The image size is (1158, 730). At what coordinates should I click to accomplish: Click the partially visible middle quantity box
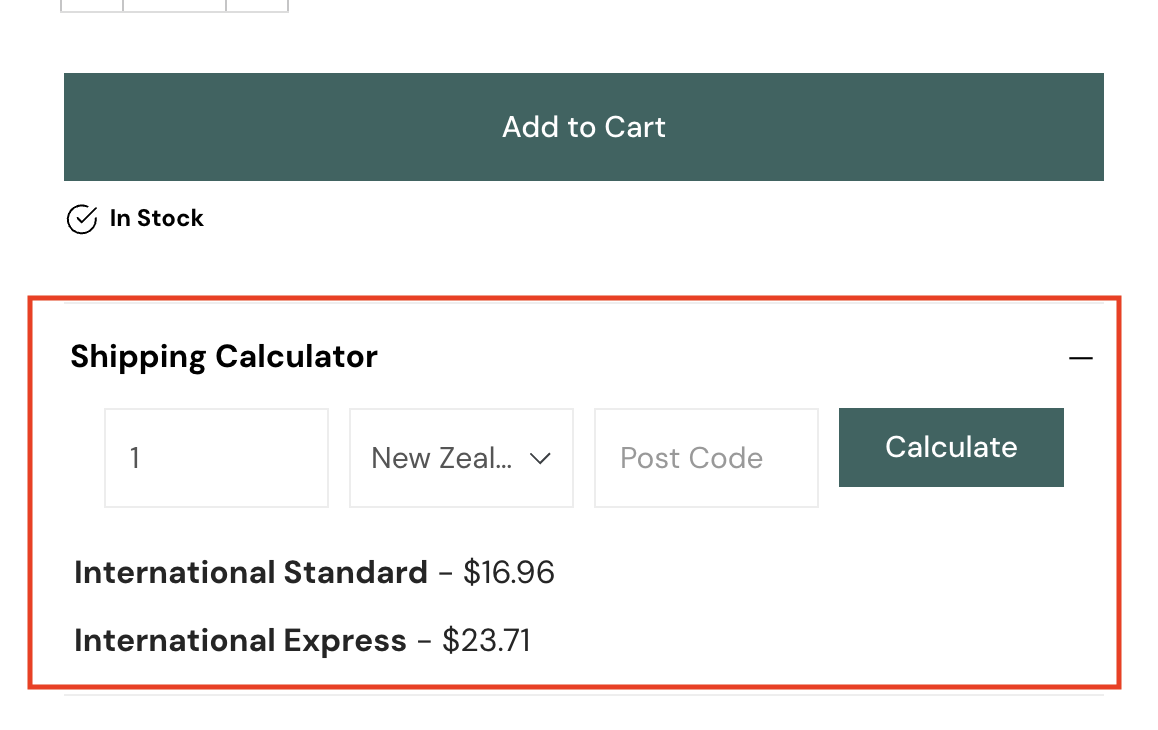coord(174,6)
